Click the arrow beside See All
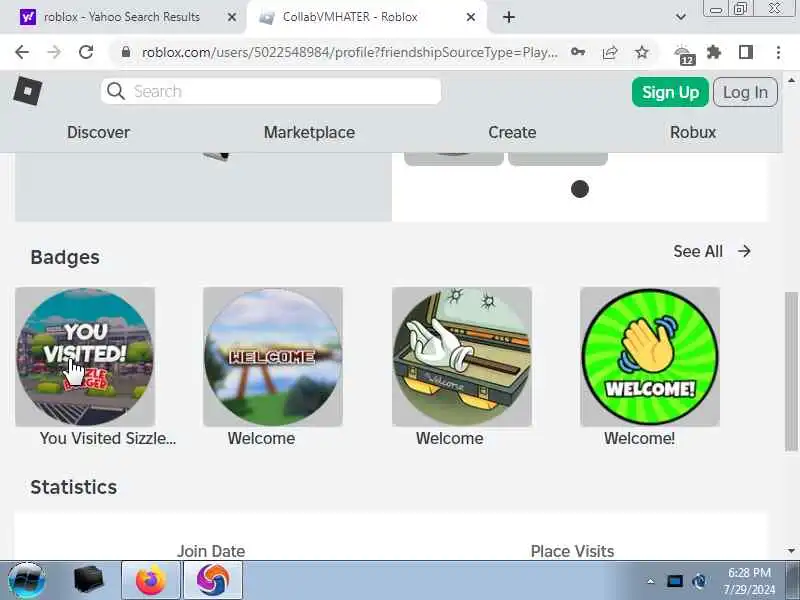Screen dimensions: 800x600 coord(744,251)
